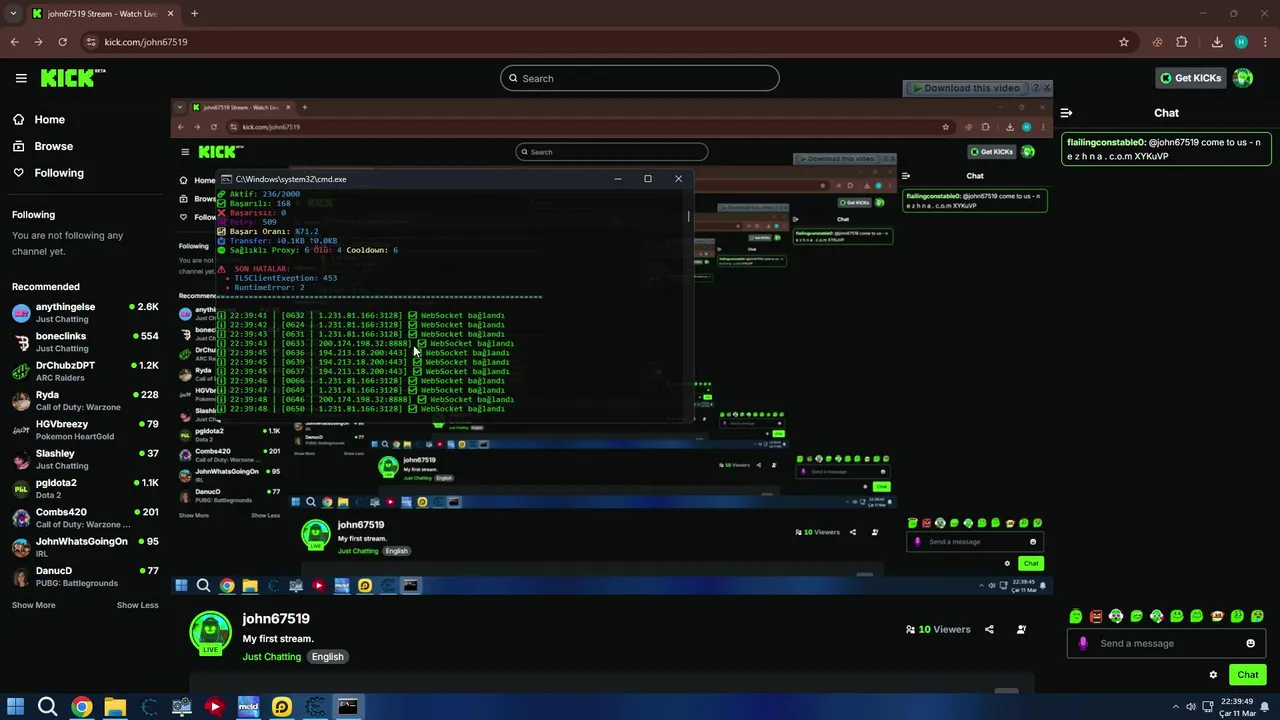
Task: Open Following in sidebar
Action: tap(48, 173)
